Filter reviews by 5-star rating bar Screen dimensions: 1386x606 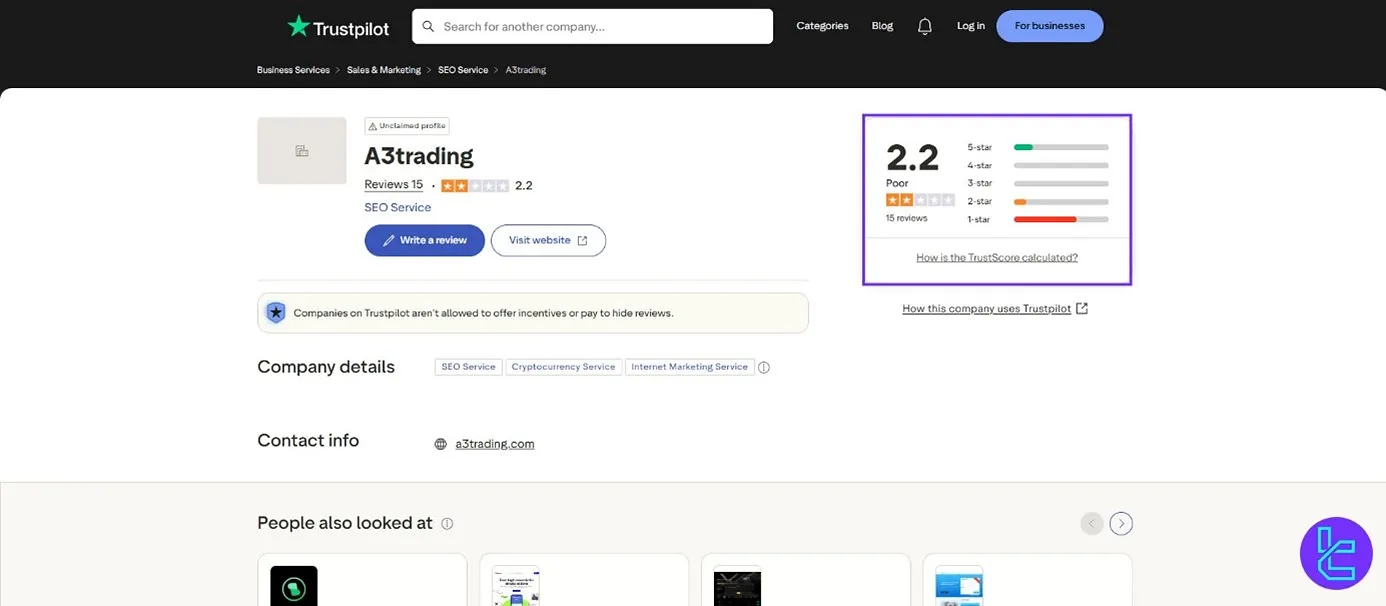[x=1060, y=147]
